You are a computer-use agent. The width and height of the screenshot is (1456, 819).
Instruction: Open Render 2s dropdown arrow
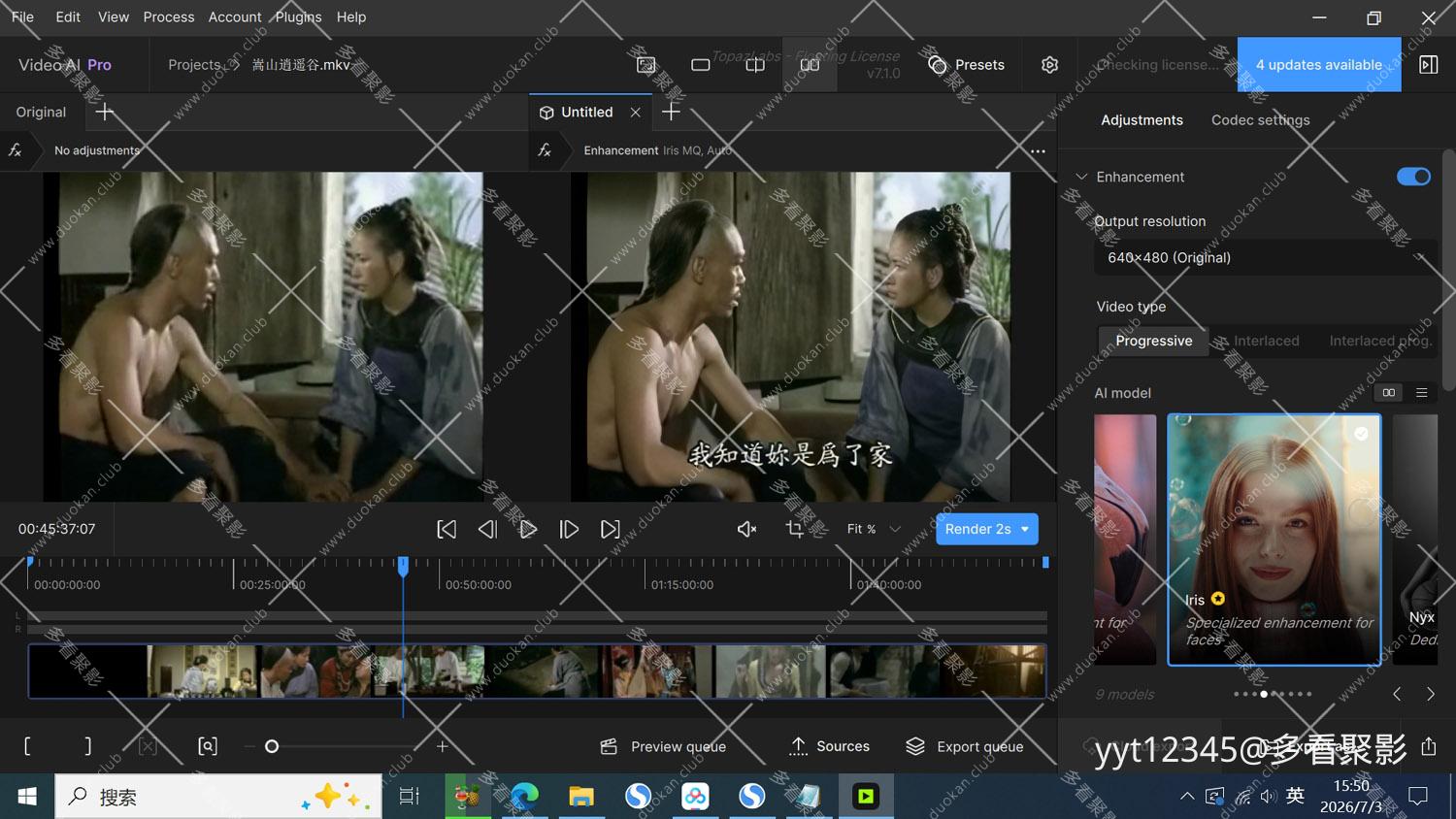1025,529
